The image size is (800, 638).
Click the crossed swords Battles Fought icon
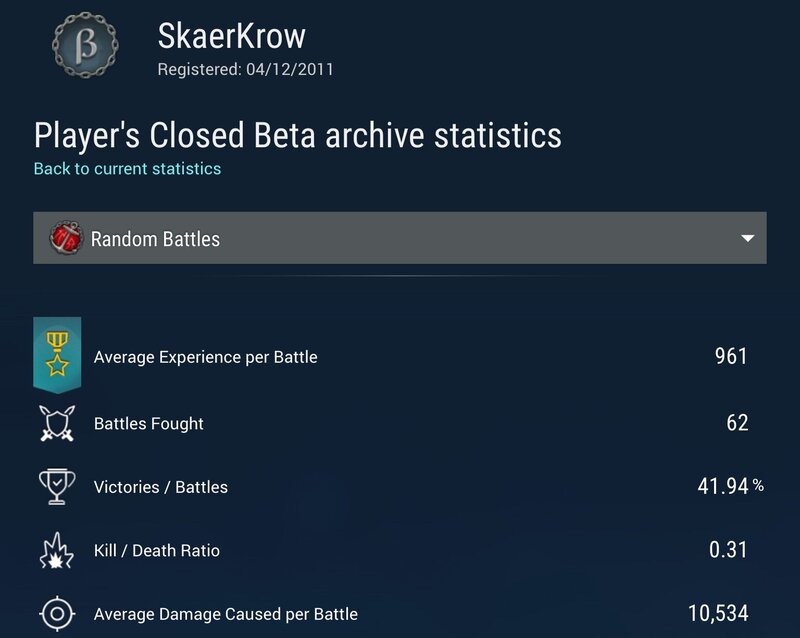(x=57, y=423)
